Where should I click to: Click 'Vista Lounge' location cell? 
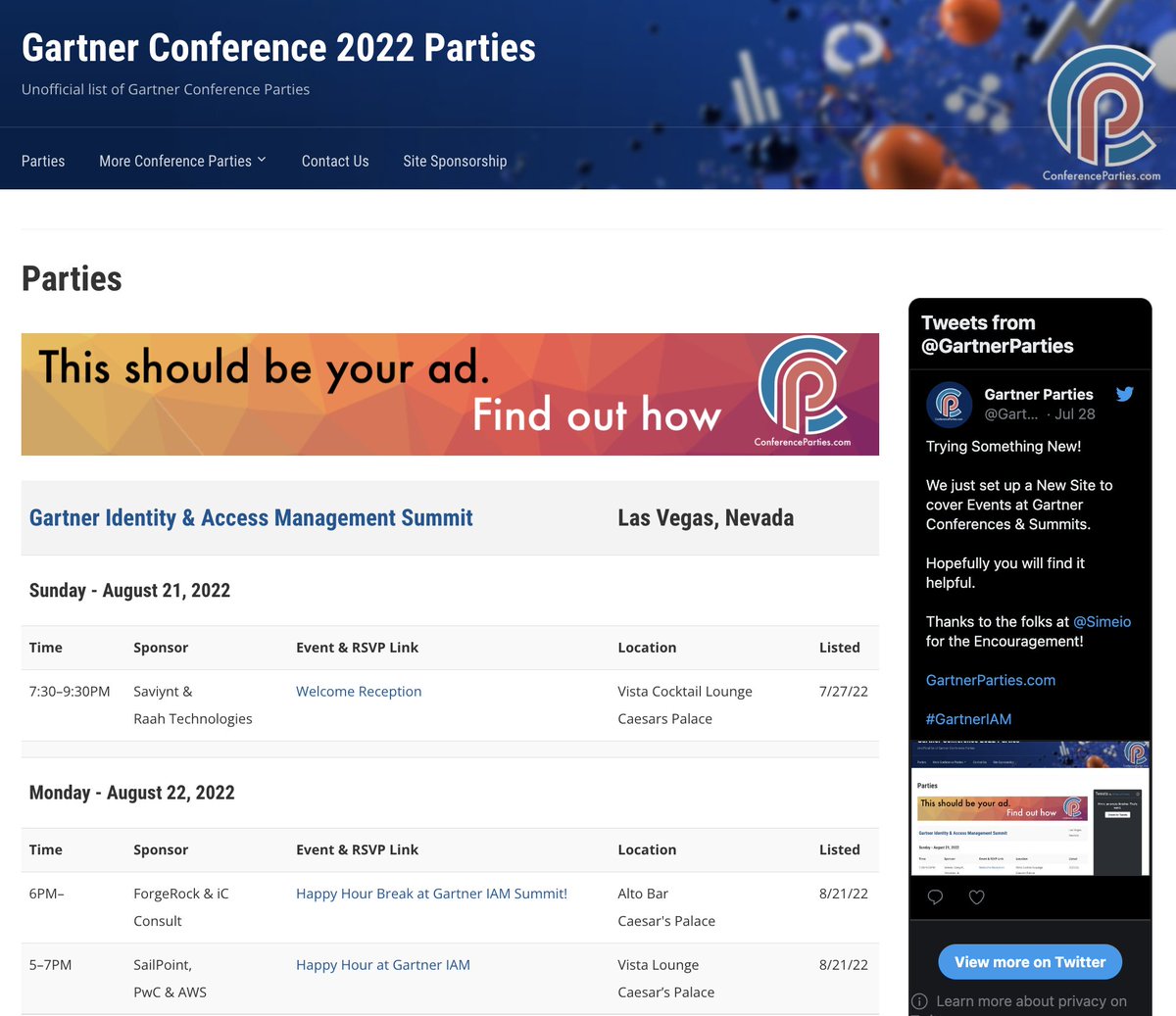pos(659,965)
